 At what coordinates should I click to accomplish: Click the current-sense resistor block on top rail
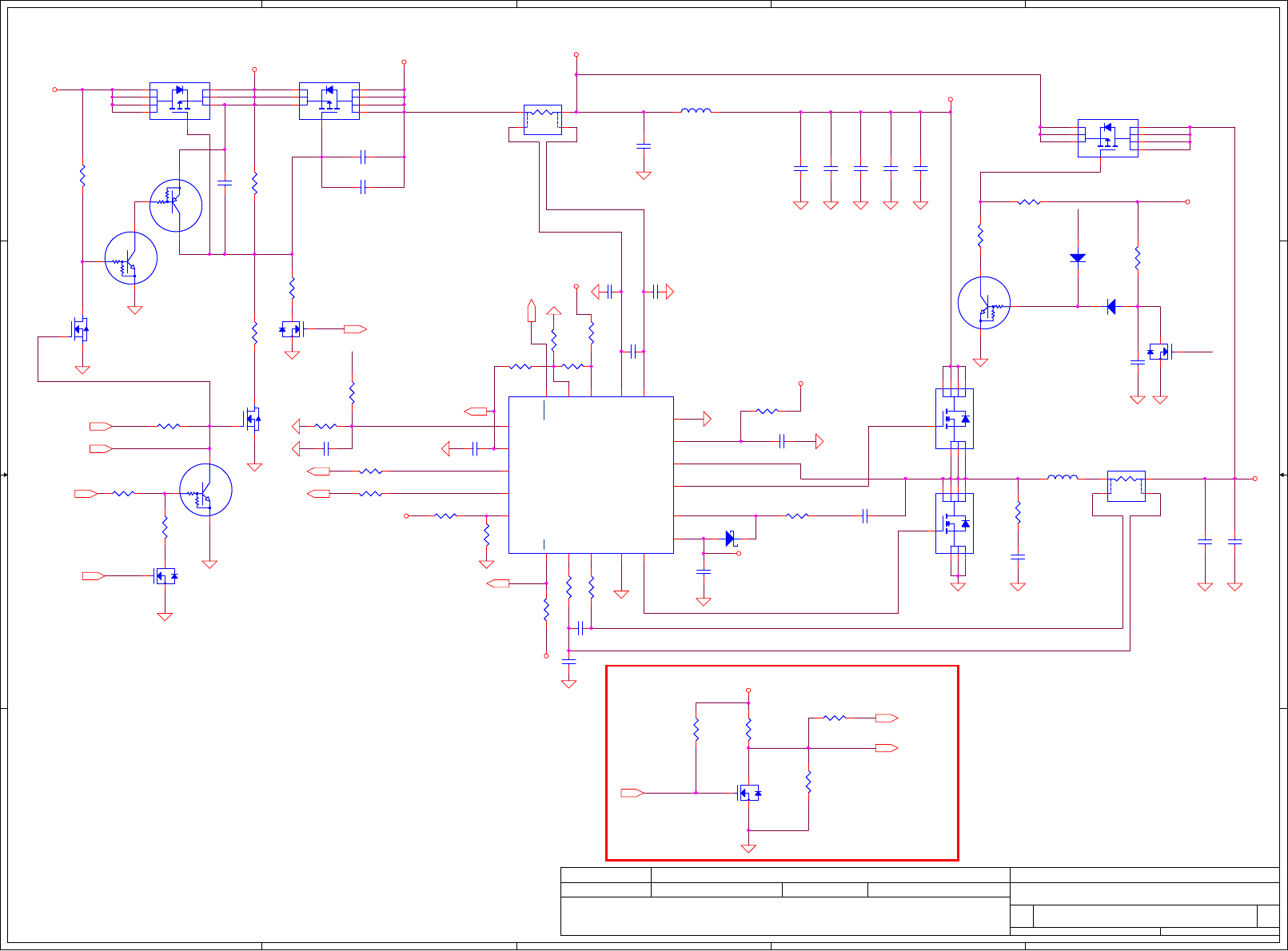[543, 120]
